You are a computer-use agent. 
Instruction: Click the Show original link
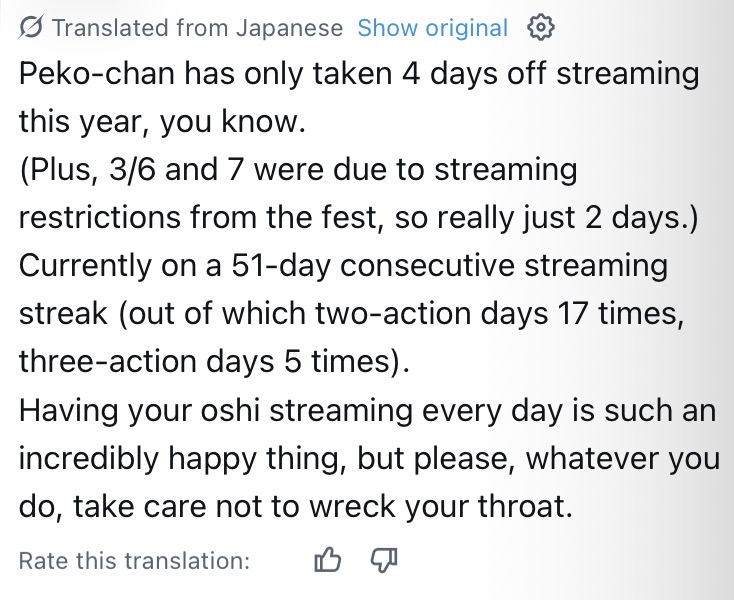432,27
